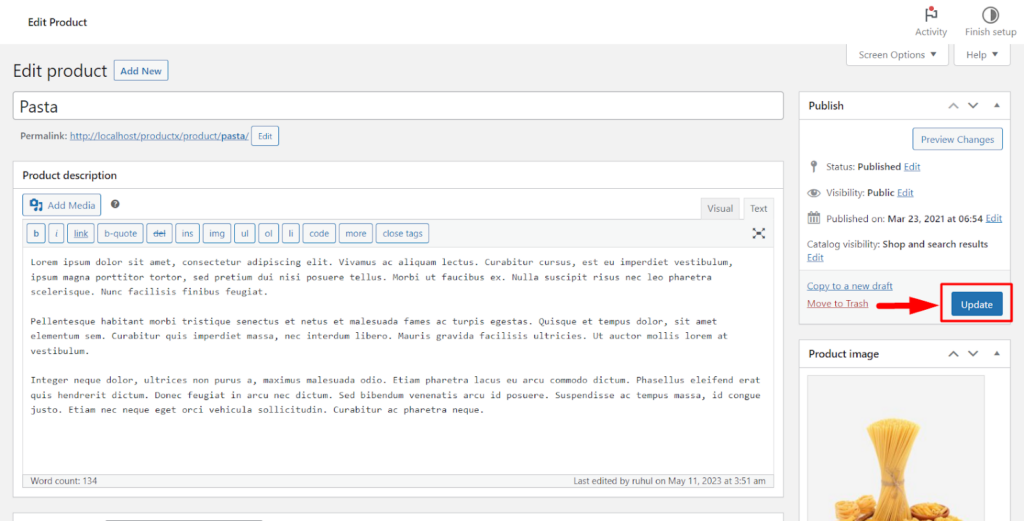This screenshot has width=1024, height=521.
Task: Click the img quicktag button
Action: pyautogui.click(x=217, y=233)
